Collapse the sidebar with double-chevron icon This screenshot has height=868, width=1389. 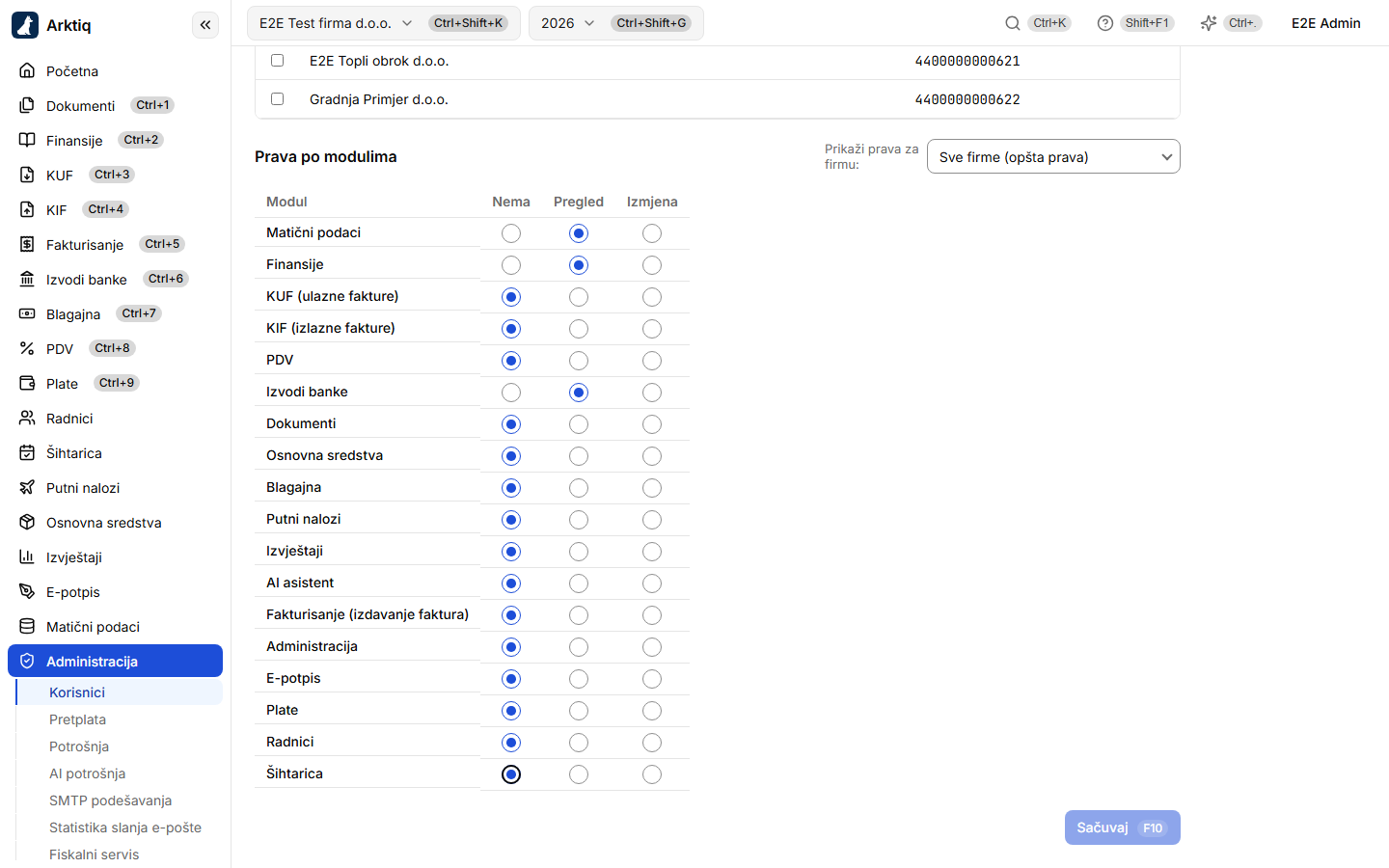point(205,25)
